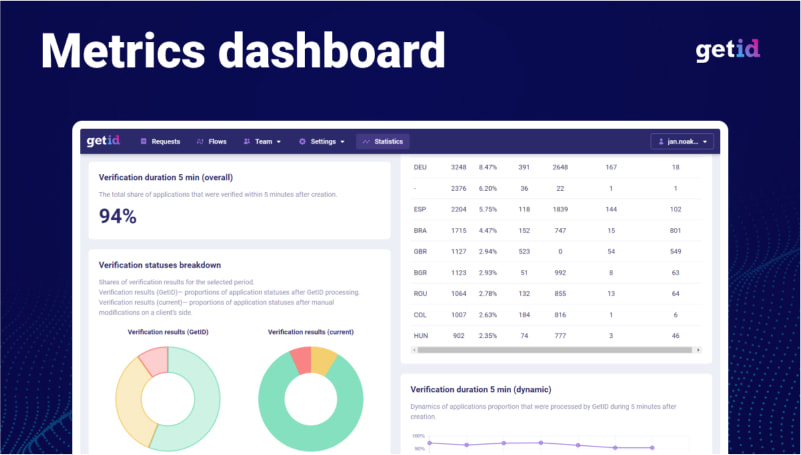The height and width of the screenshot is (455, 801).
Task: Click the user avatar icon beside jan.noak
Action: coord(661,141)
